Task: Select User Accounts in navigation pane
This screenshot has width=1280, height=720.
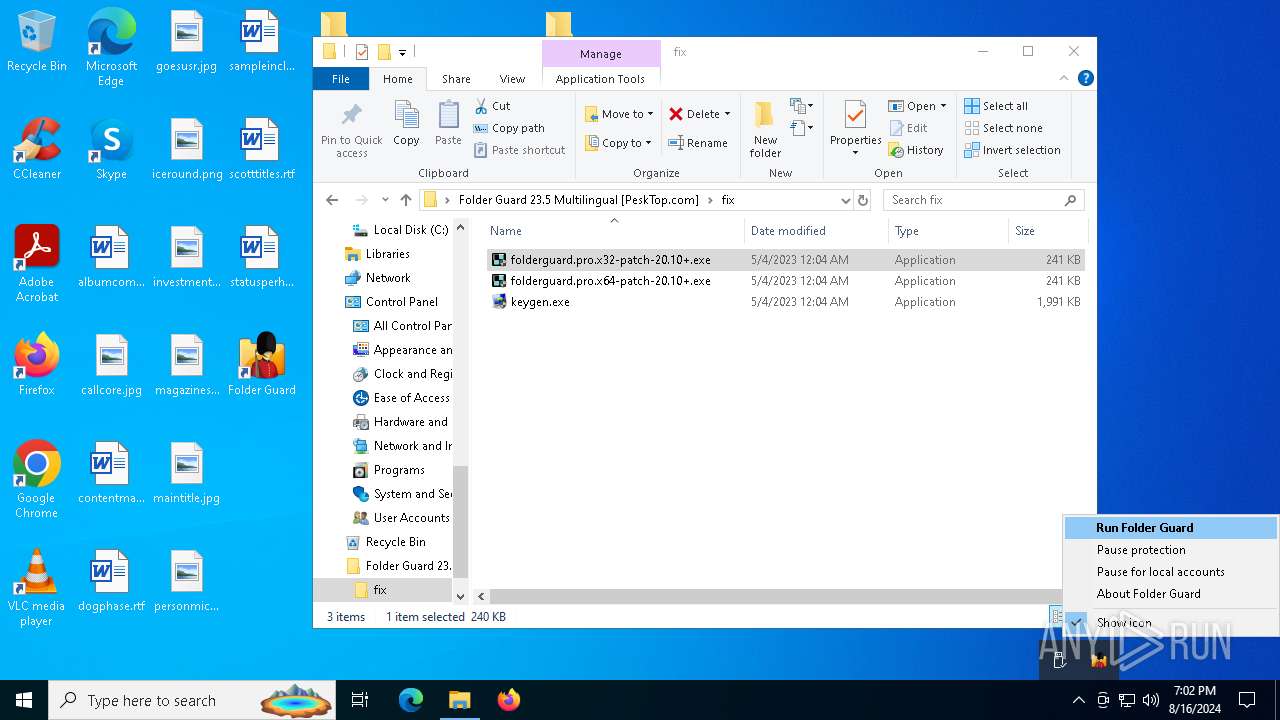Action: (x=401, y=518)
